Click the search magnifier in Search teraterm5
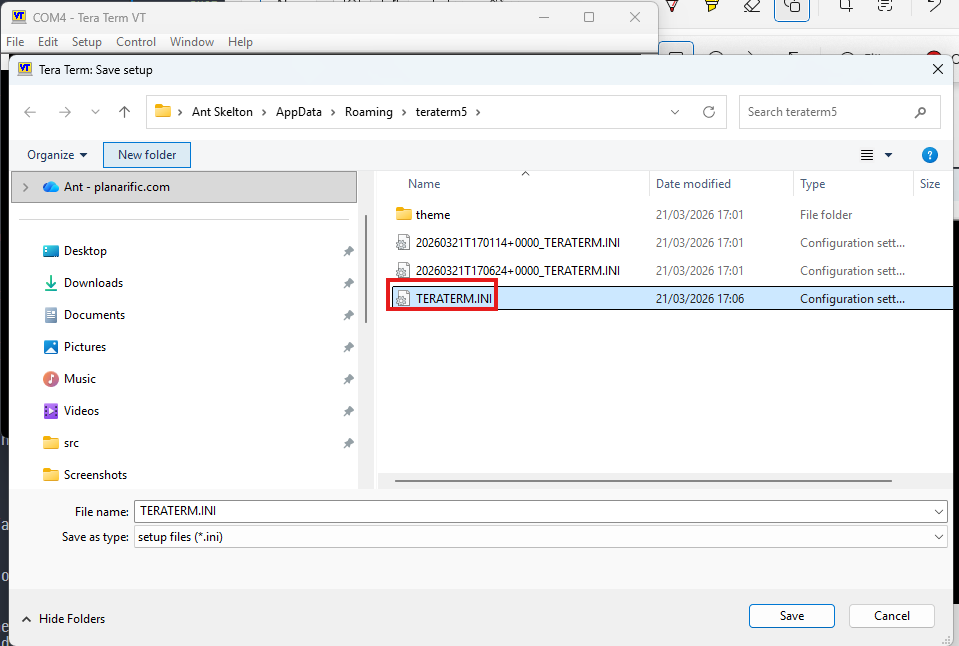This screenshot has width=959, height=646. (920, 112)
